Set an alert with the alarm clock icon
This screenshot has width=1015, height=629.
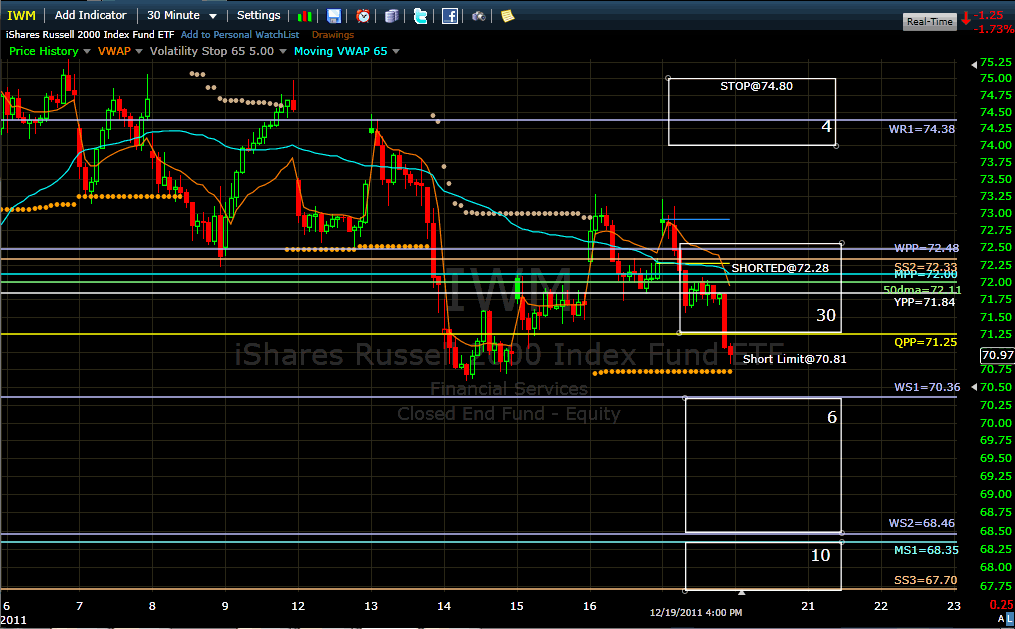pyautogui.click(x=363, y=16)
